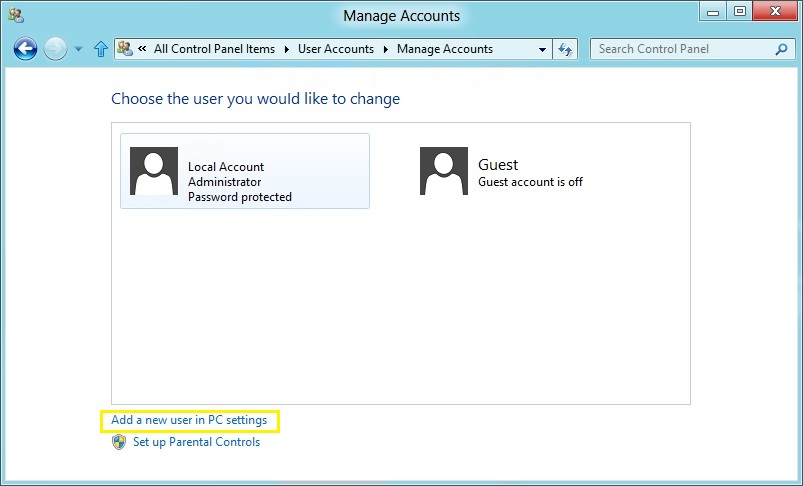
Task: Open the Guest account name
Action: click(x=498, y=165)
